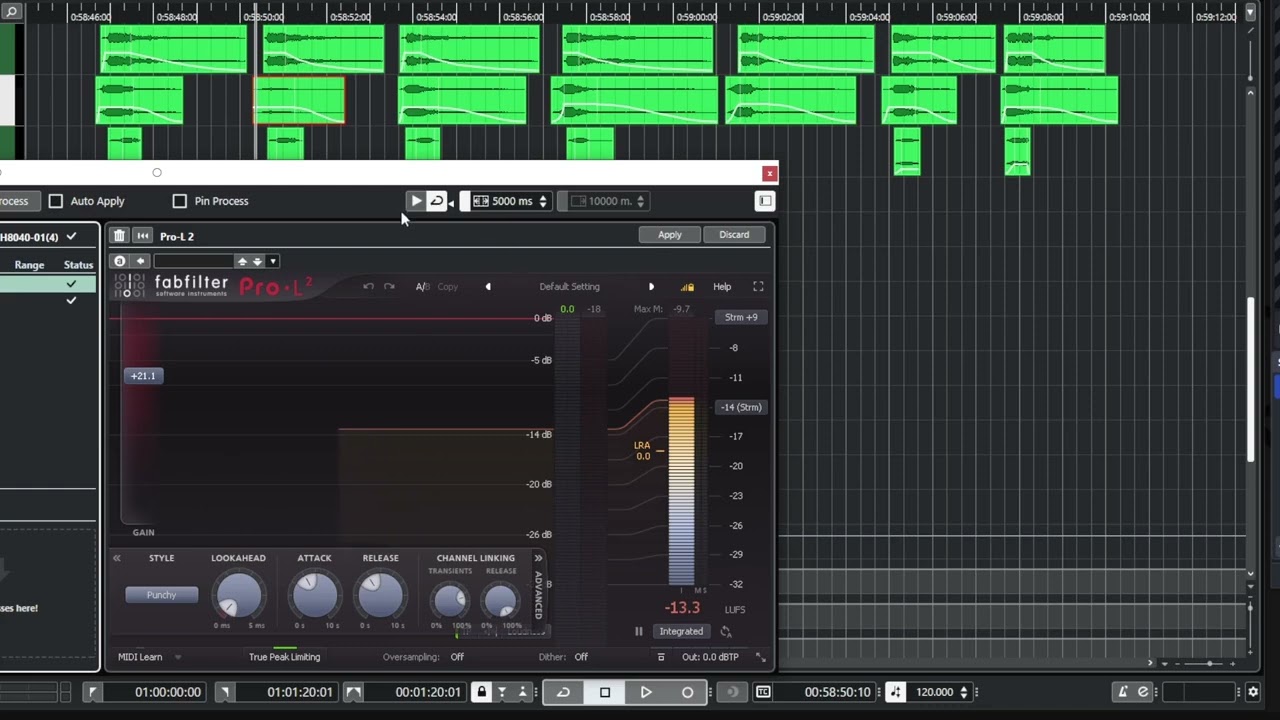
Task: Click the Lookahead knob
Action: 238,594
